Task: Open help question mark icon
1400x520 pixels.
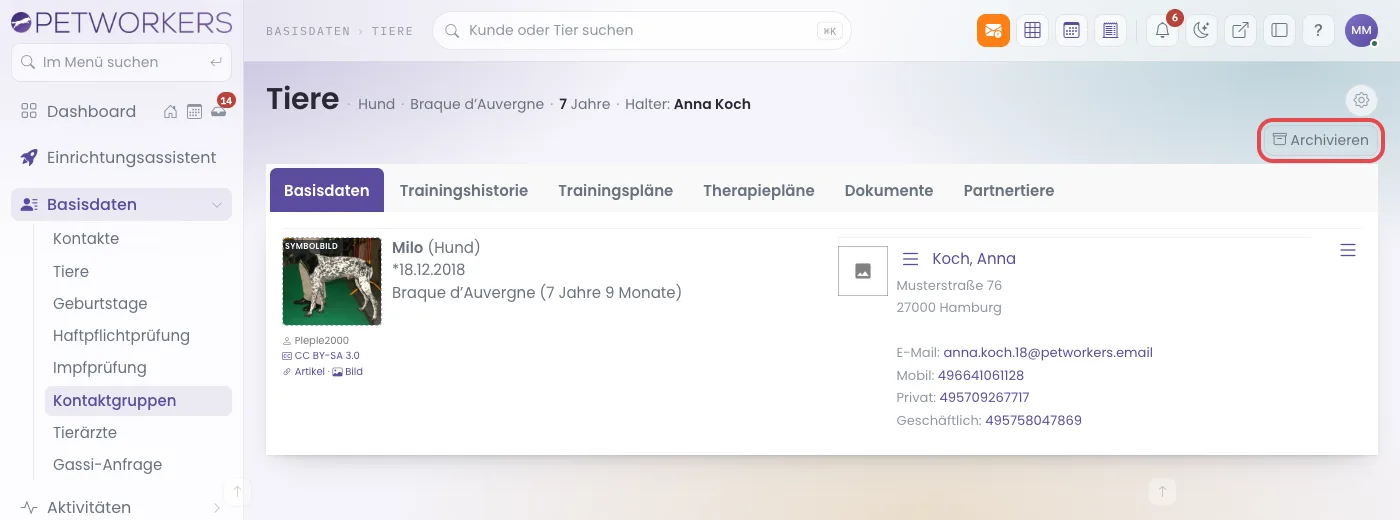Action: (x=1318, y=30)
